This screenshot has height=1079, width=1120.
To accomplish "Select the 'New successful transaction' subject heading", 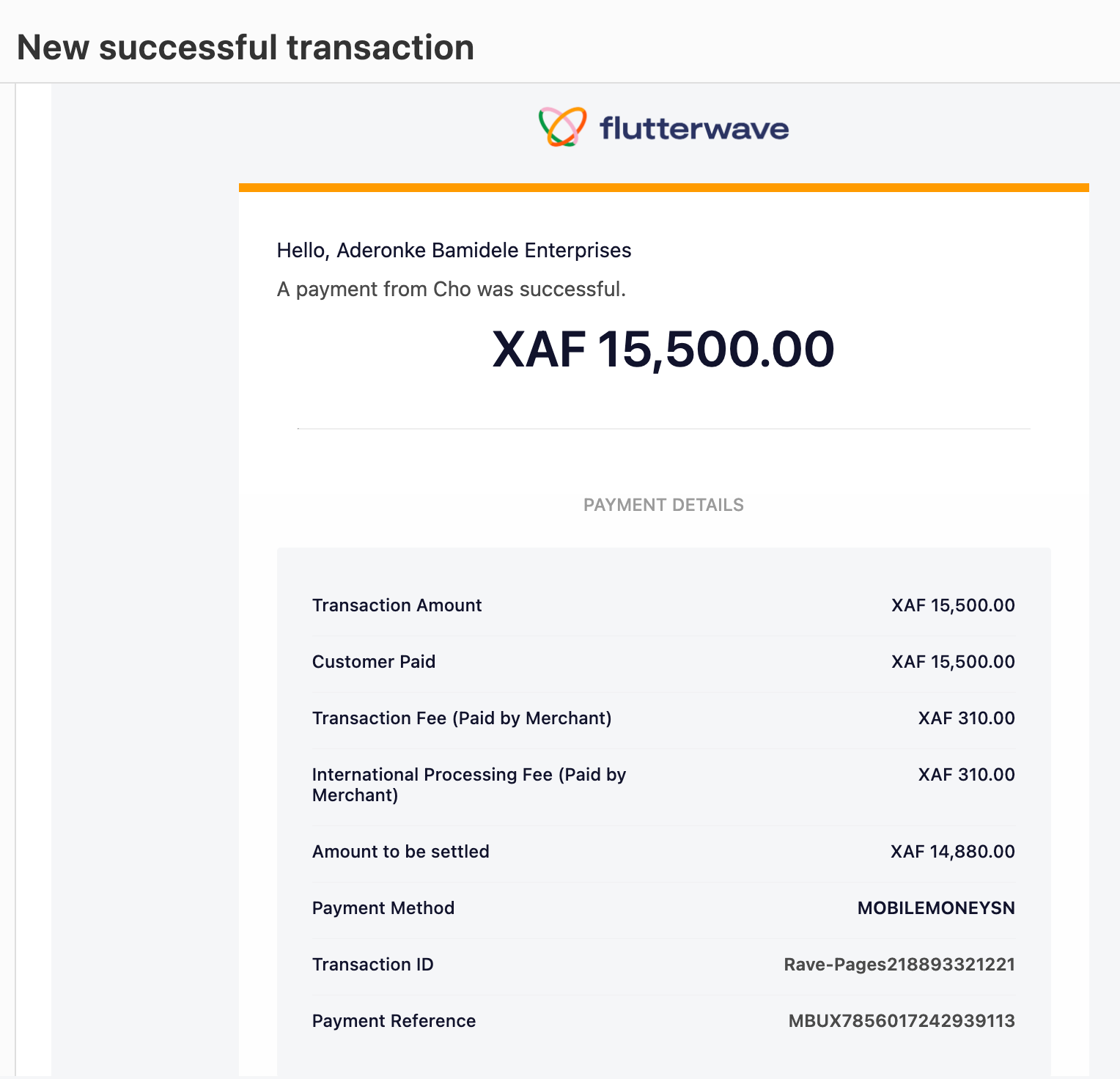I will (246, 47).
